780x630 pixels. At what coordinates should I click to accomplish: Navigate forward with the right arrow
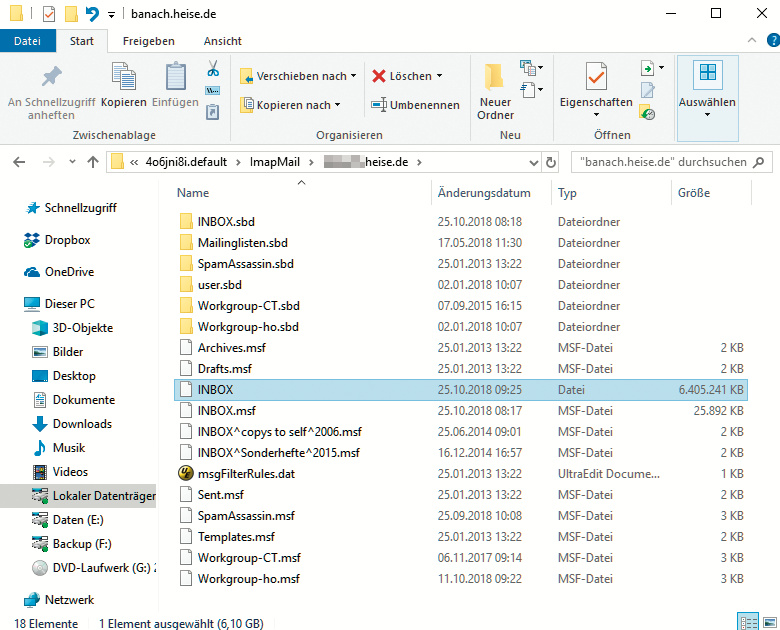(x=48, y=162)
